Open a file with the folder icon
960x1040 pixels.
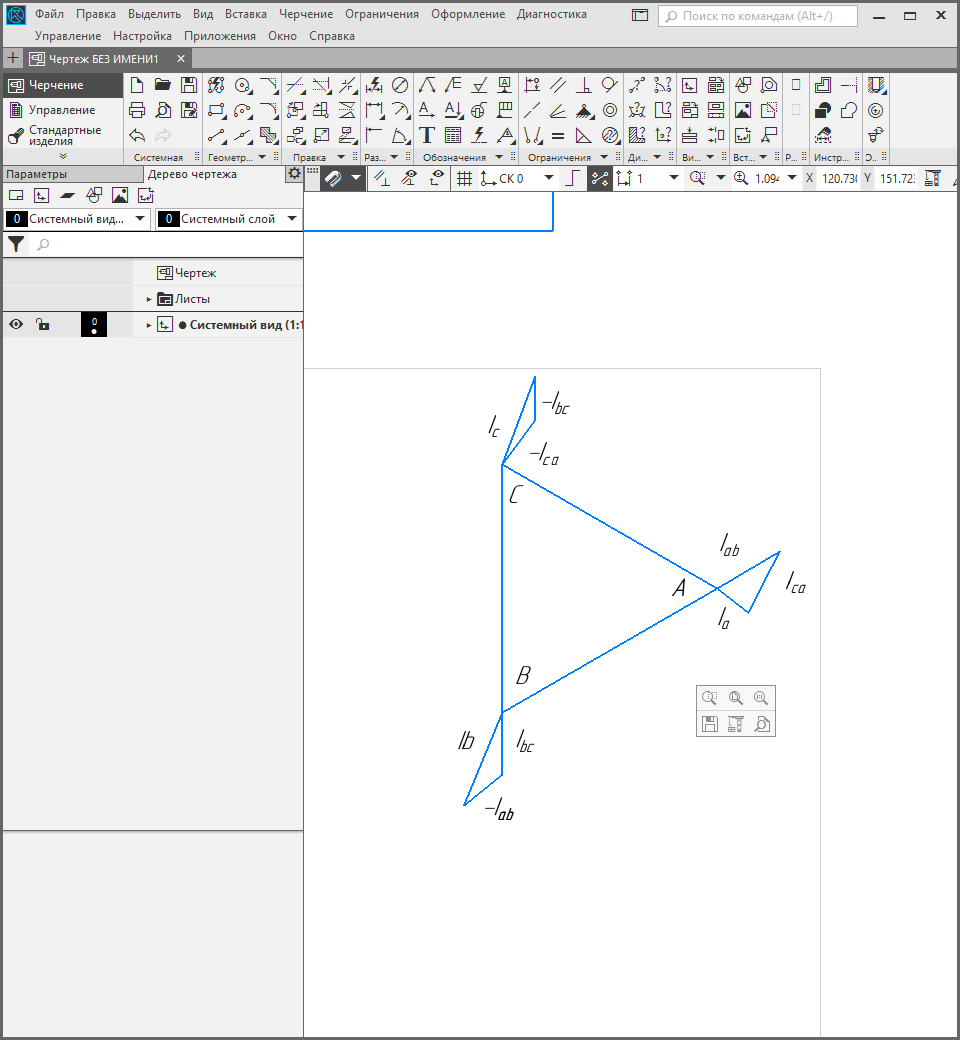tap(162, 85)
